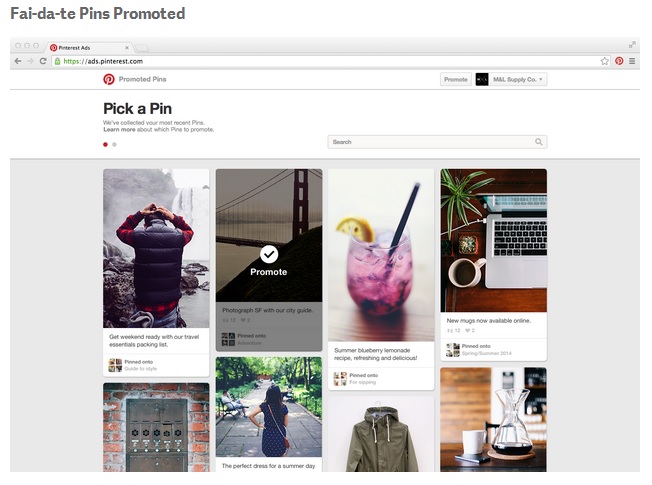This screenshot has height=485, width=652.
Task: Click the ads.pinterest.com address bar
Action: point(331,61)
